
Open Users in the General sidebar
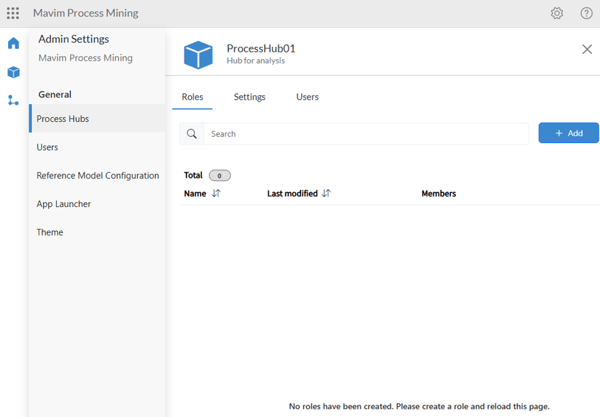[47, 147]
